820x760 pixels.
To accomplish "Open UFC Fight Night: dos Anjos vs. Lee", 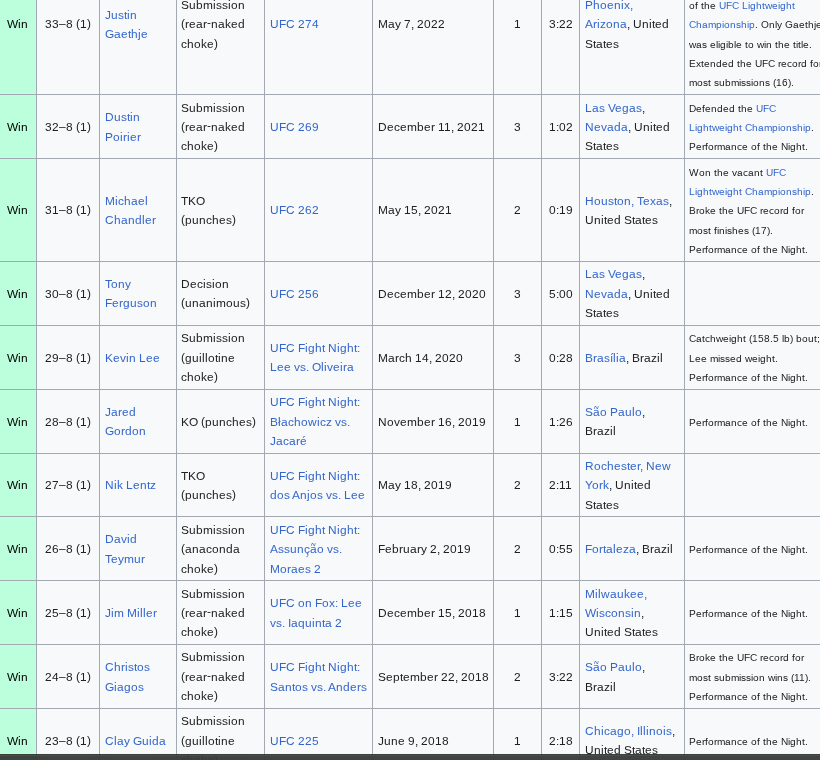I will (317, 485).
